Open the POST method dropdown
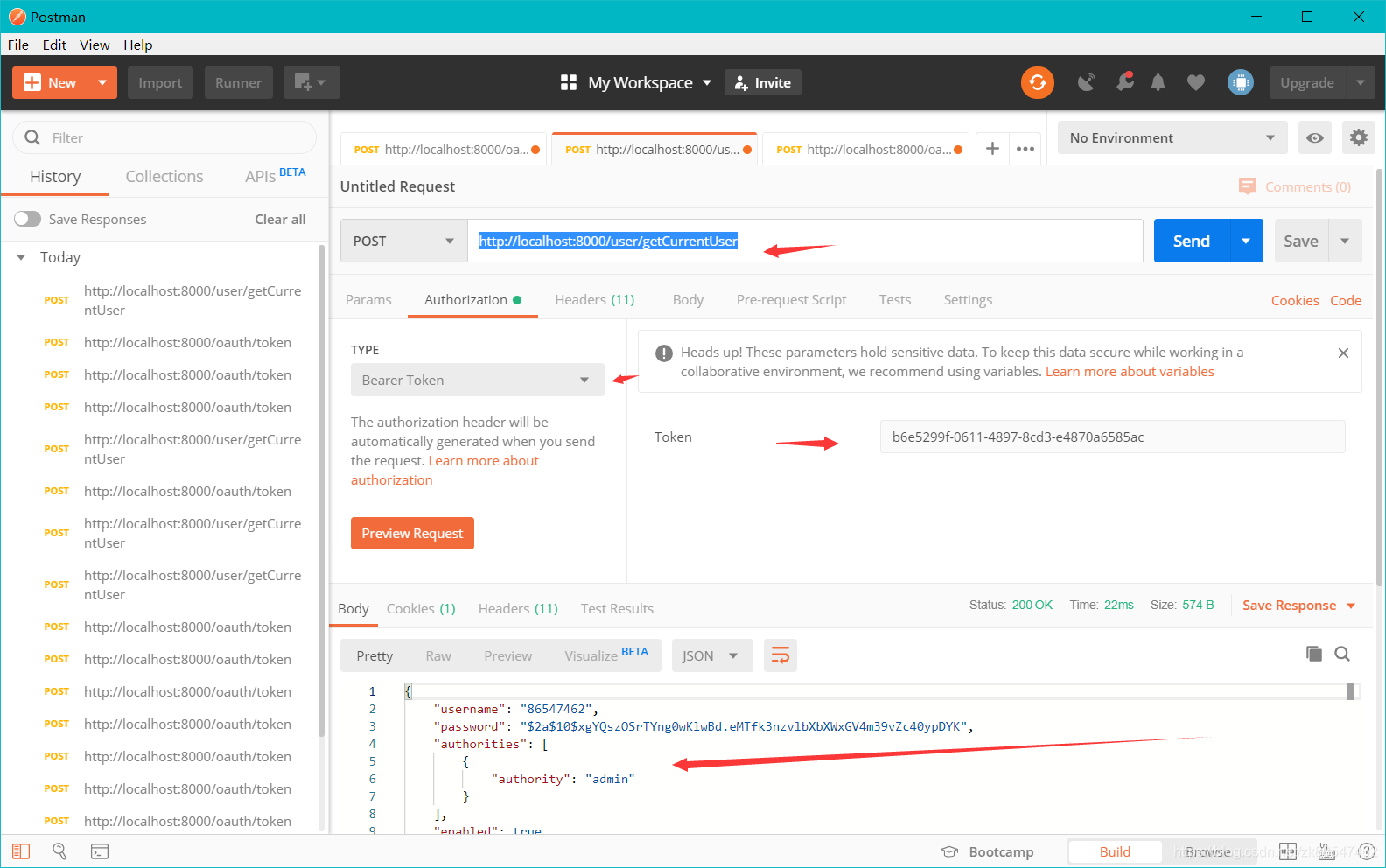The height and width of the screenshot is (868, 1386). click(403, 241)
